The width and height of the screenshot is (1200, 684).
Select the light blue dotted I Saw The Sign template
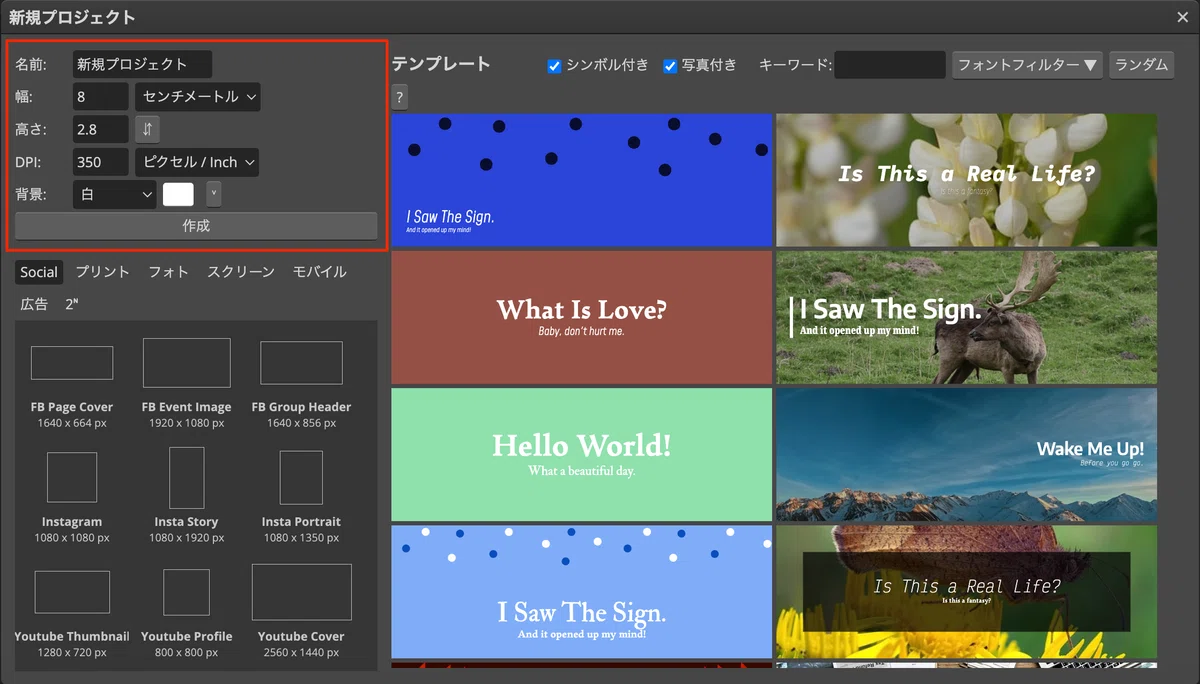point(582,592)
